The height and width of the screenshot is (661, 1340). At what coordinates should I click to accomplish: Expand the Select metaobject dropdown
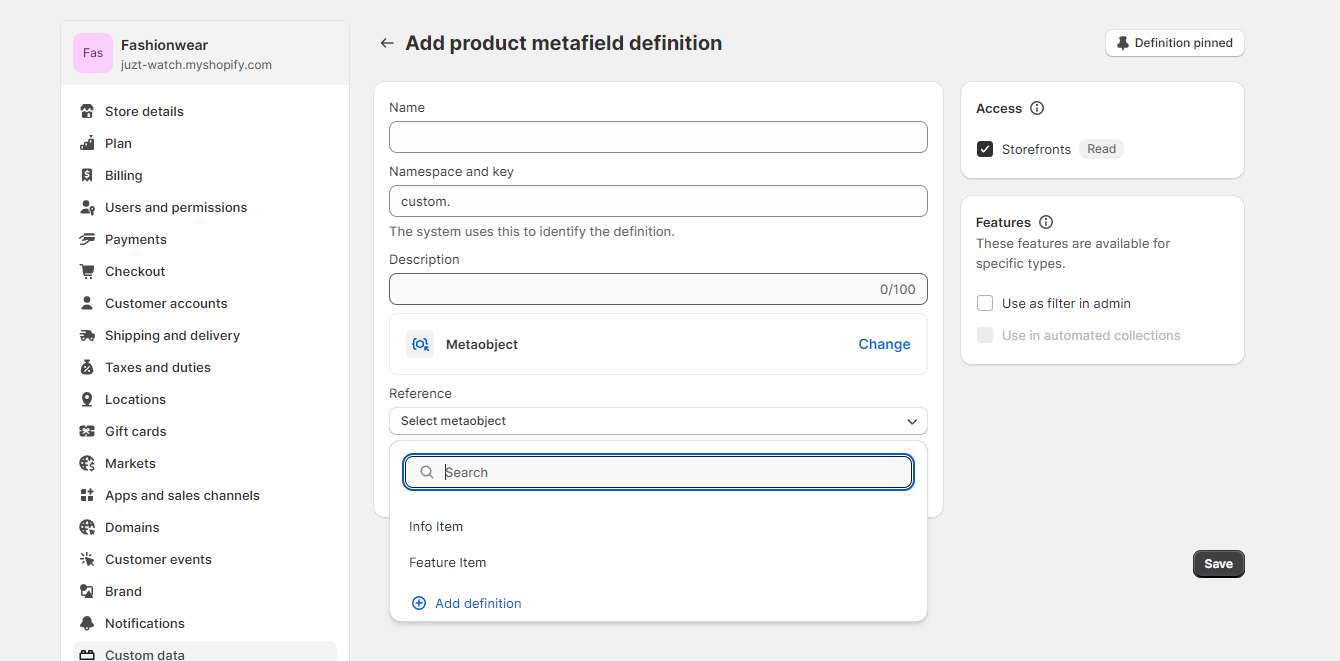[658, 421]
